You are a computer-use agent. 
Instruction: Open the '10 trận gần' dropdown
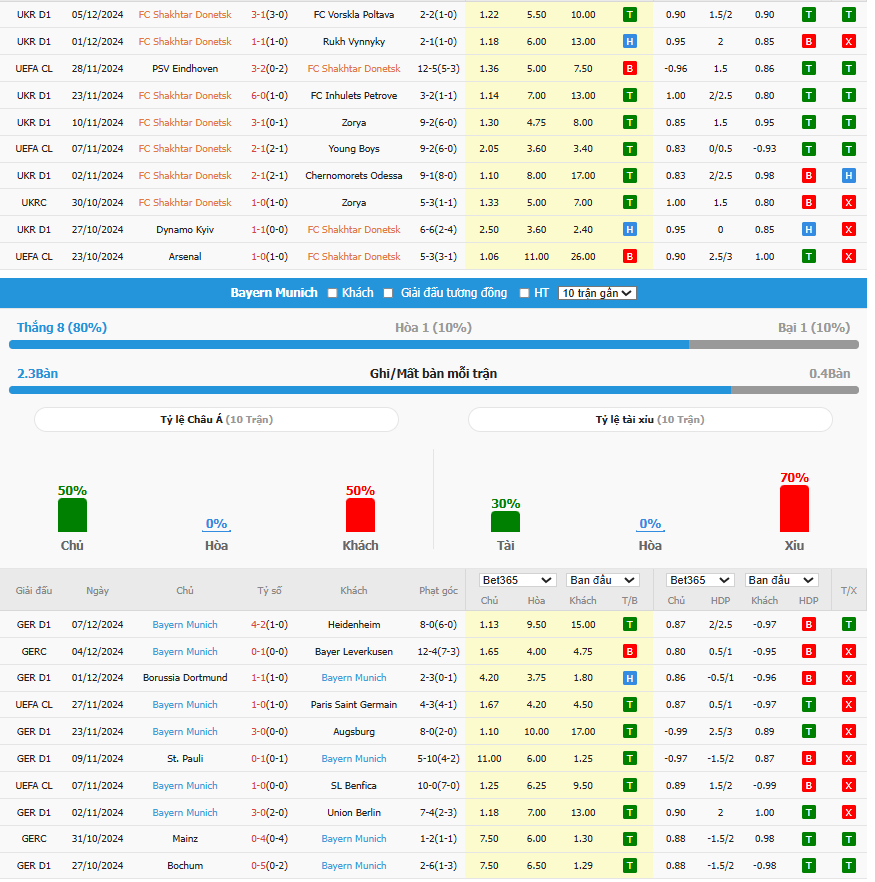coord(597,293)
